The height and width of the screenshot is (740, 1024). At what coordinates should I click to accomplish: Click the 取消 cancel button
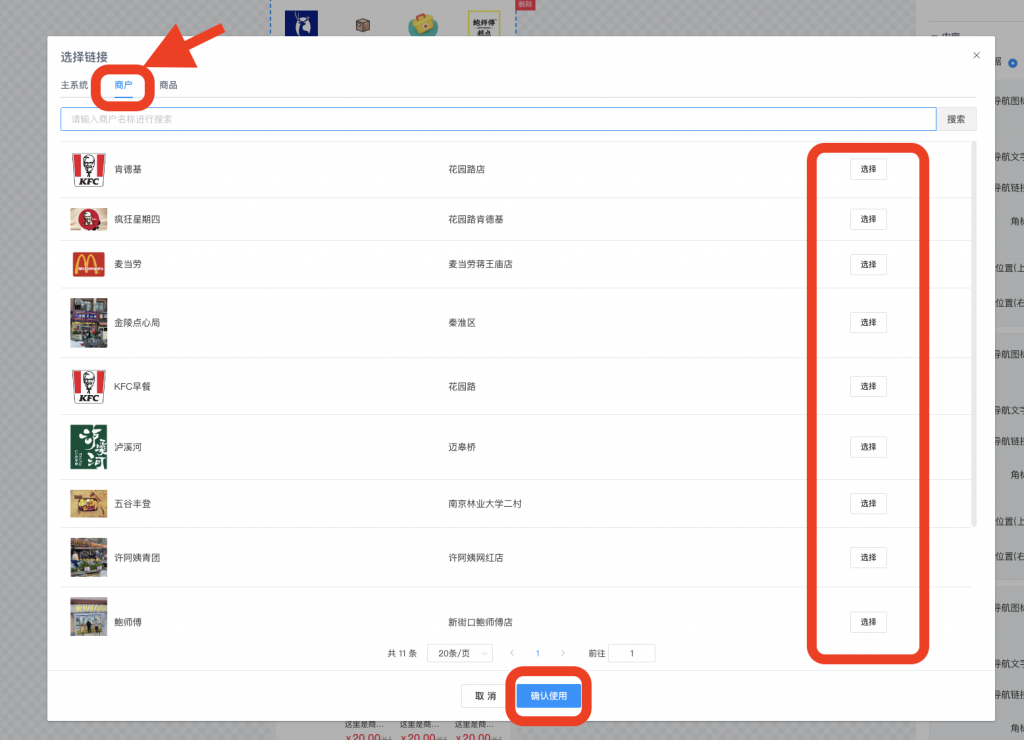click(x=485, y=696)
